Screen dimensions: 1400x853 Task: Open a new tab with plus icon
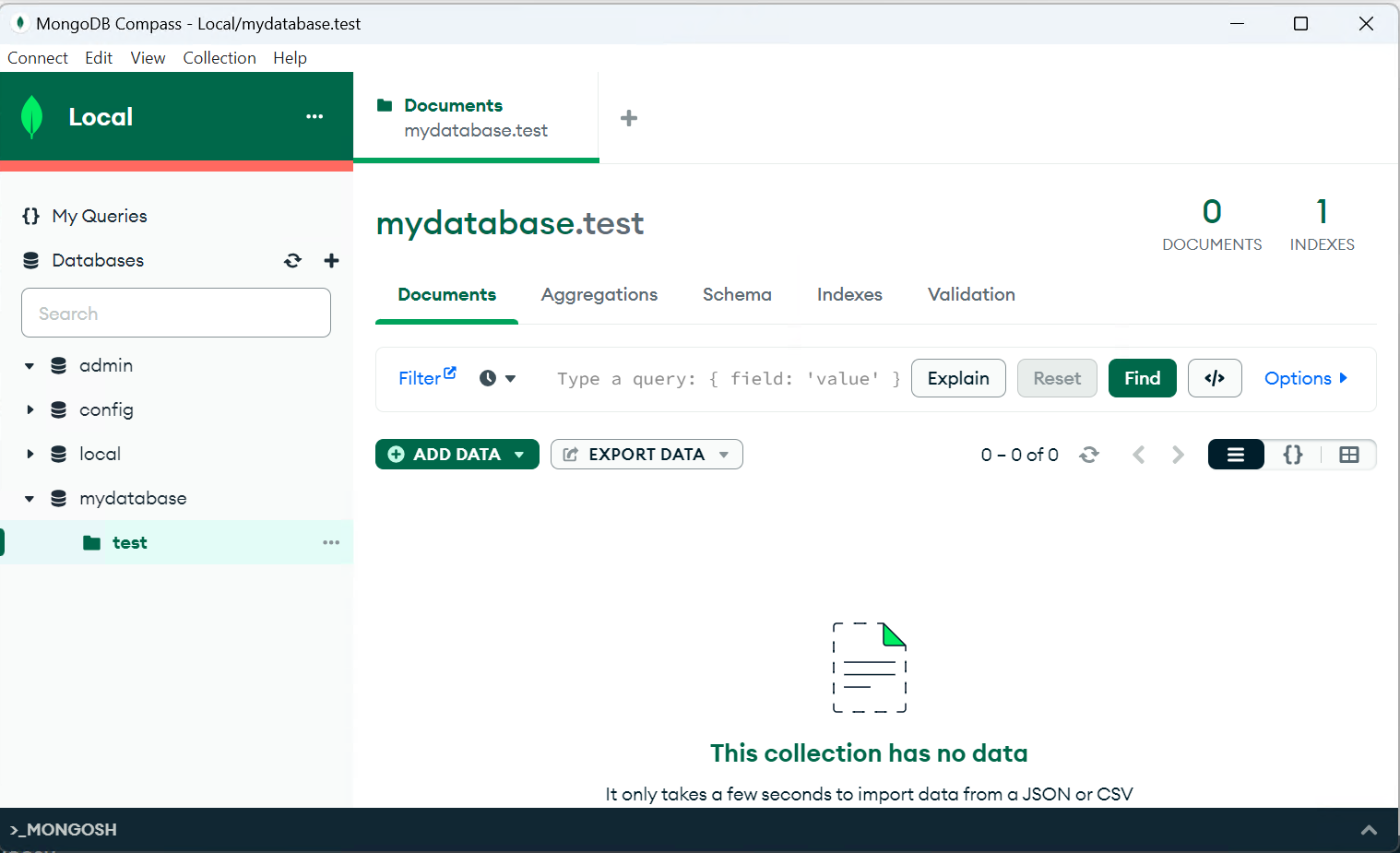pyautogui.click(x=629, y=118)
